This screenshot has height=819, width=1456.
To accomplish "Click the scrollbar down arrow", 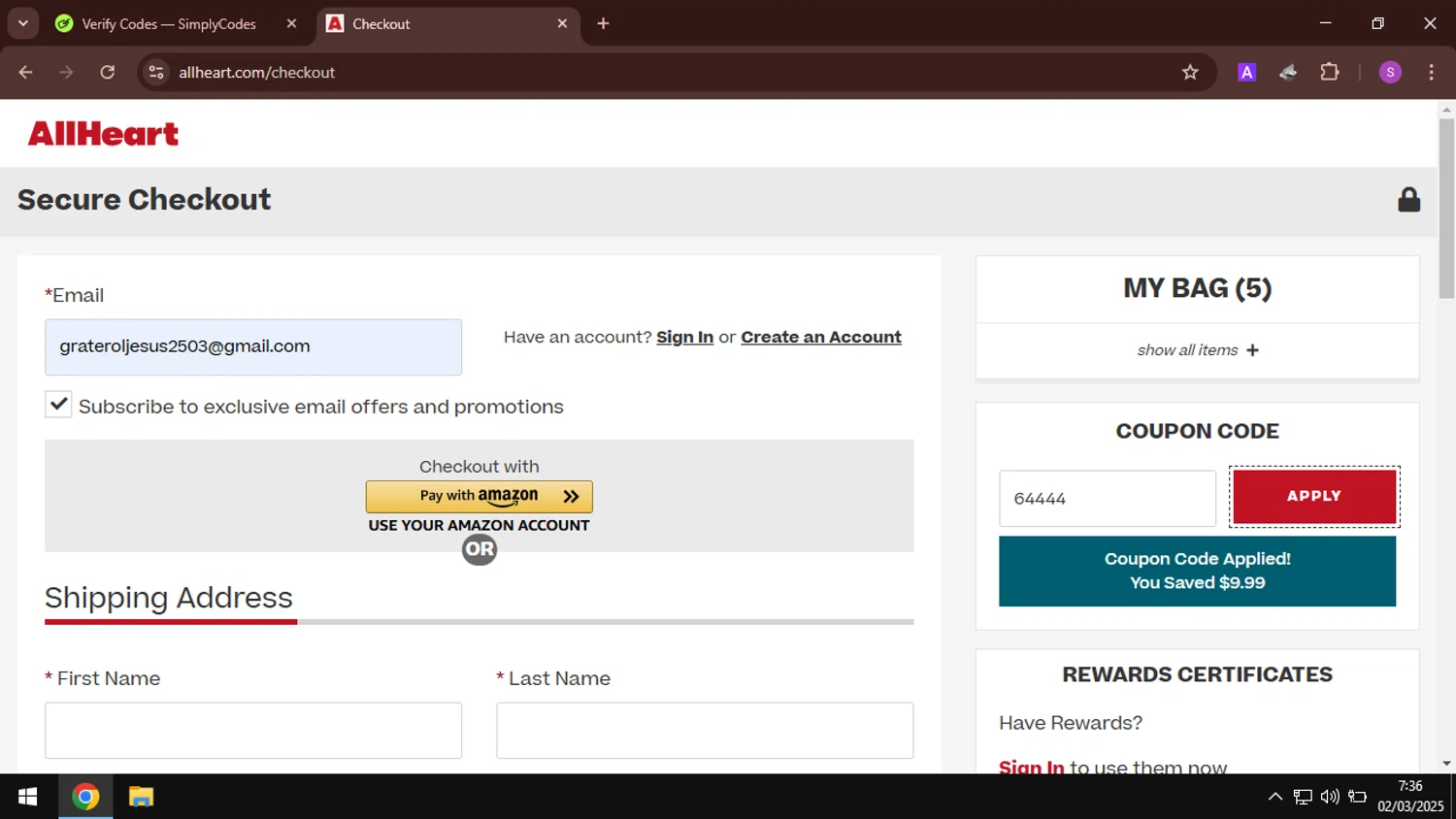I will click(1446, 764).
